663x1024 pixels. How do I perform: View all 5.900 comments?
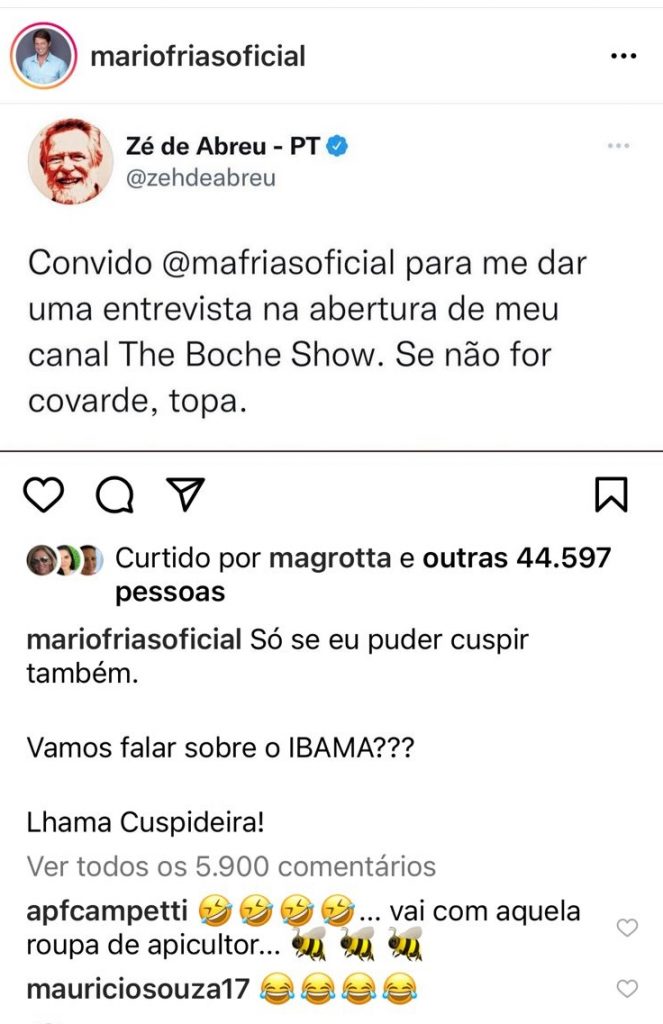pos(231,865)
